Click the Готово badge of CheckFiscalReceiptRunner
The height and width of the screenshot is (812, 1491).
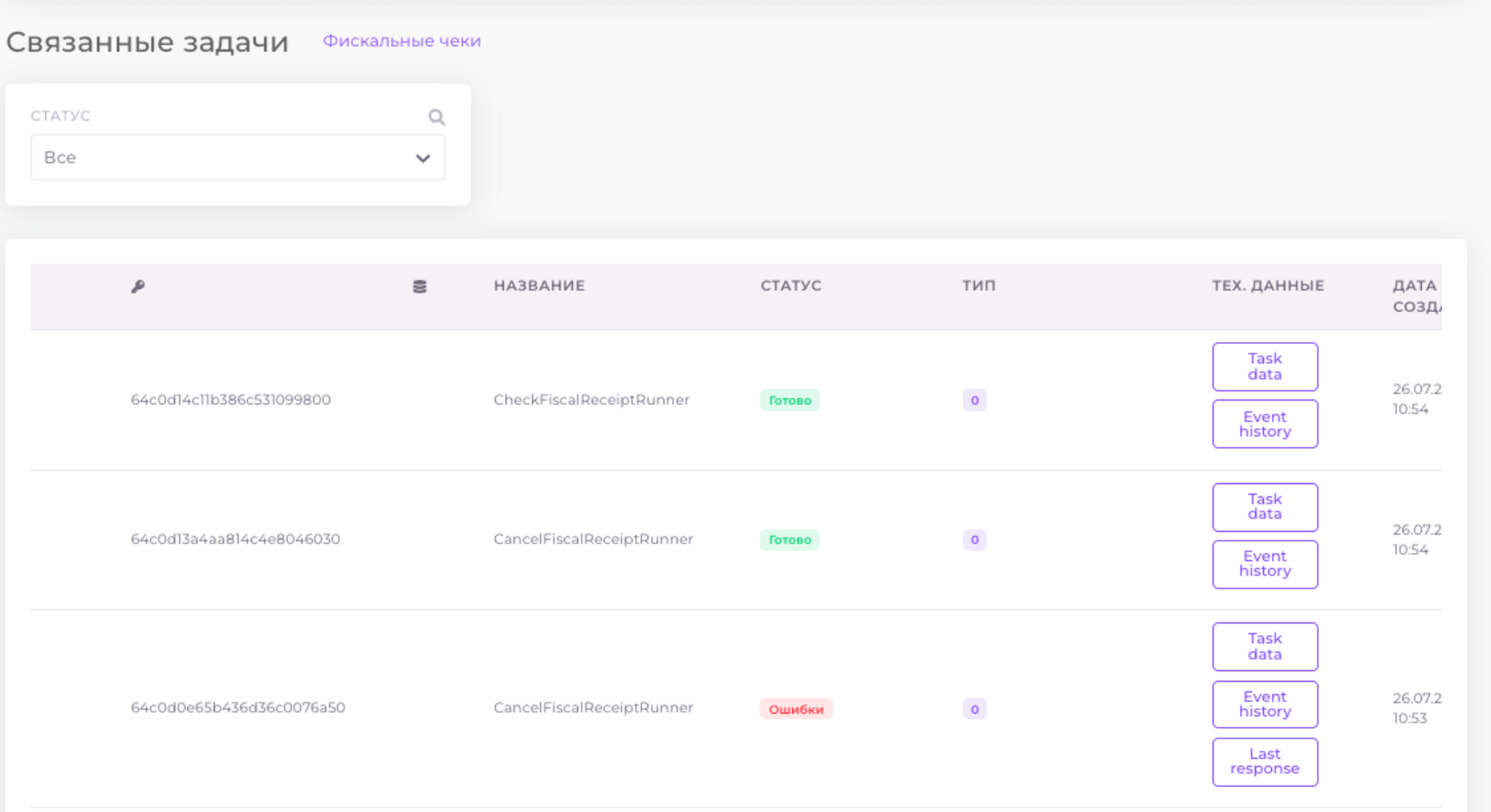[789, 400]
